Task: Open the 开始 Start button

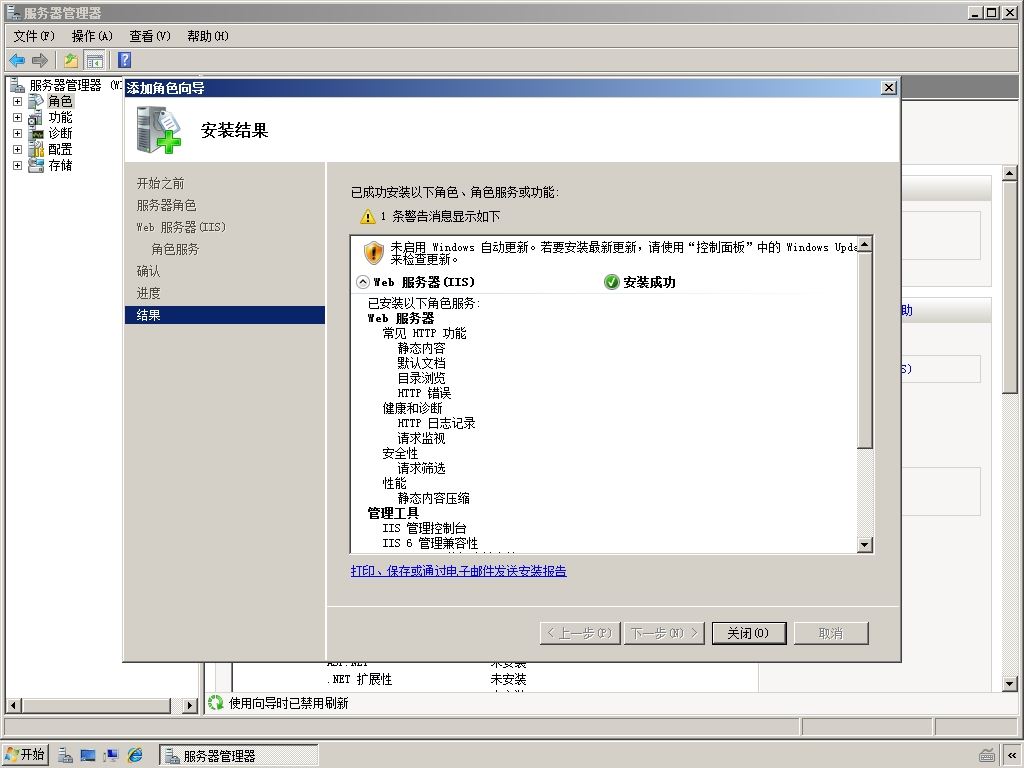Action: [25, 755]
